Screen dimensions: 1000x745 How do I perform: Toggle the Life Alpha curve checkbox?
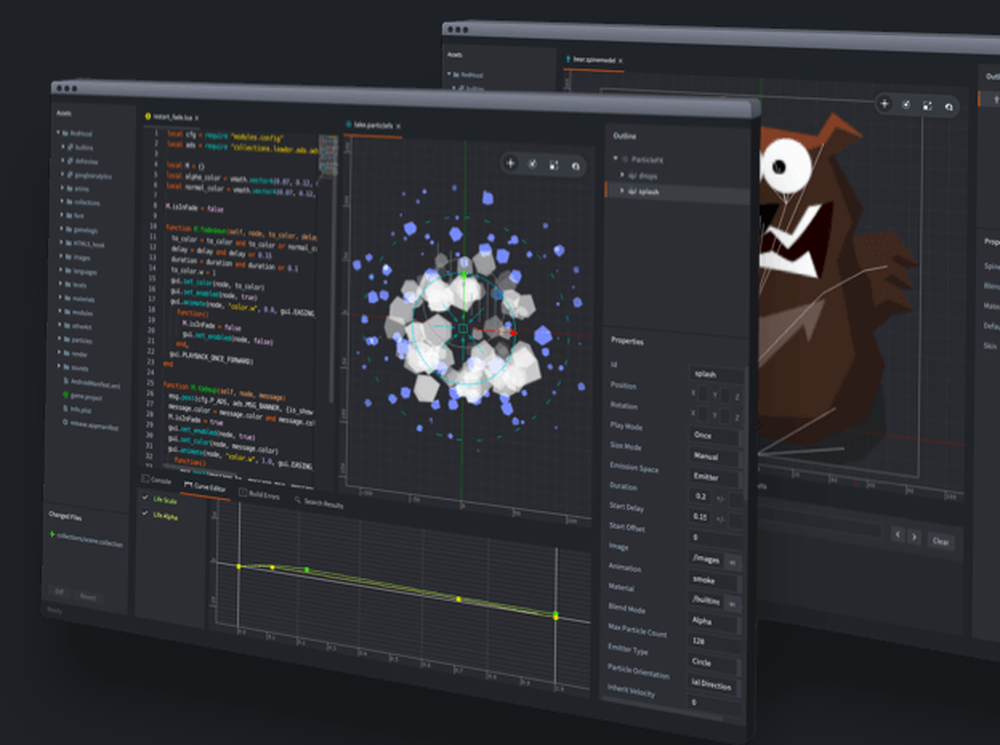pyautogui.click(x=145, y=513)
